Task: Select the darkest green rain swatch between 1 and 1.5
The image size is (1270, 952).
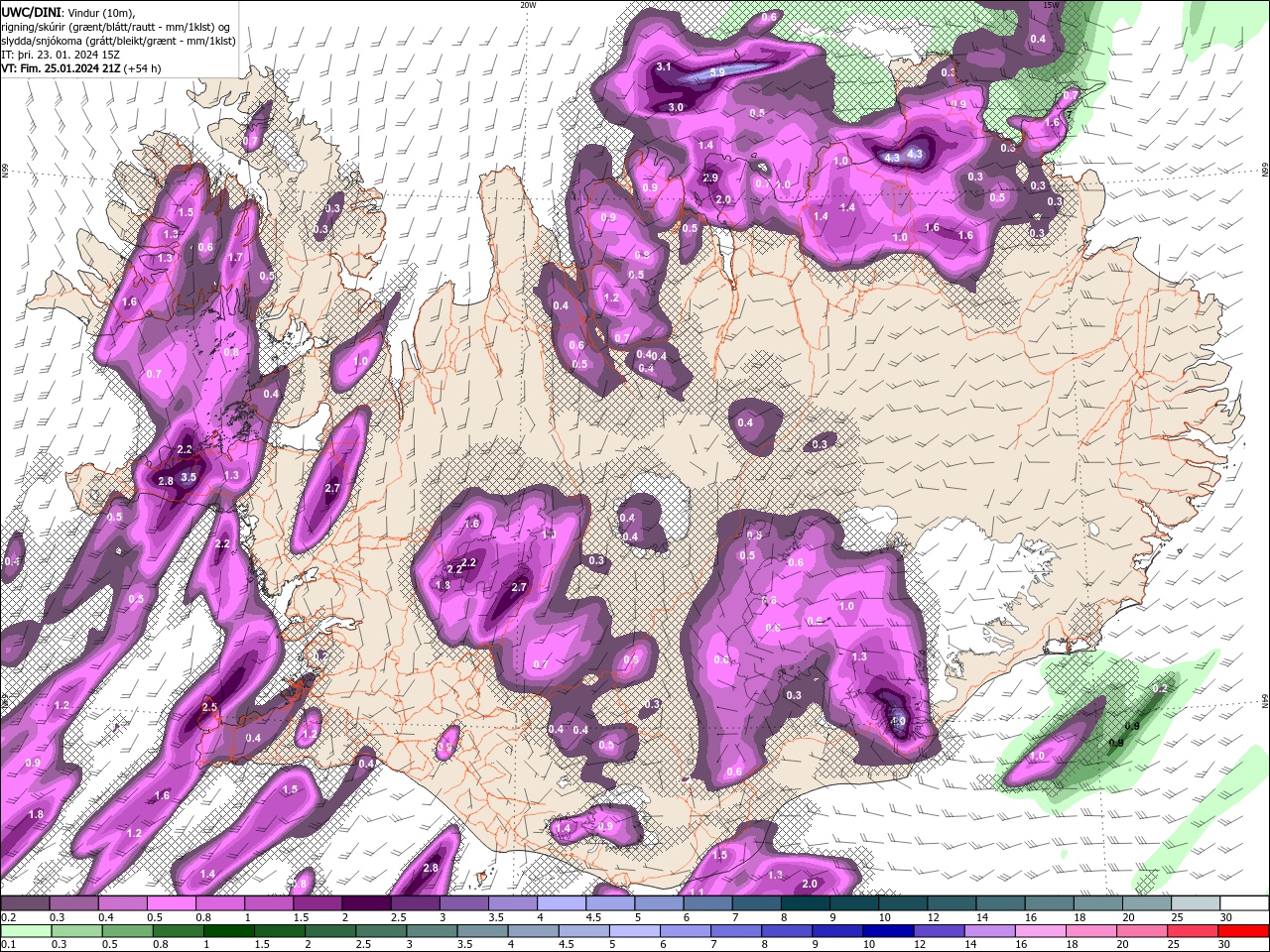Action: point(228,931)
